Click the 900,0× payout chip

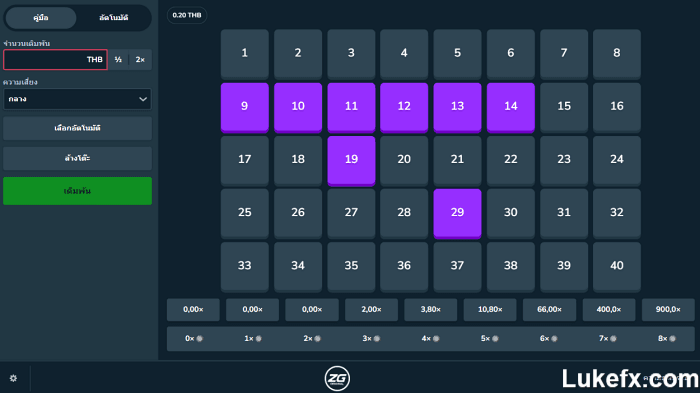tap(668, 309)
